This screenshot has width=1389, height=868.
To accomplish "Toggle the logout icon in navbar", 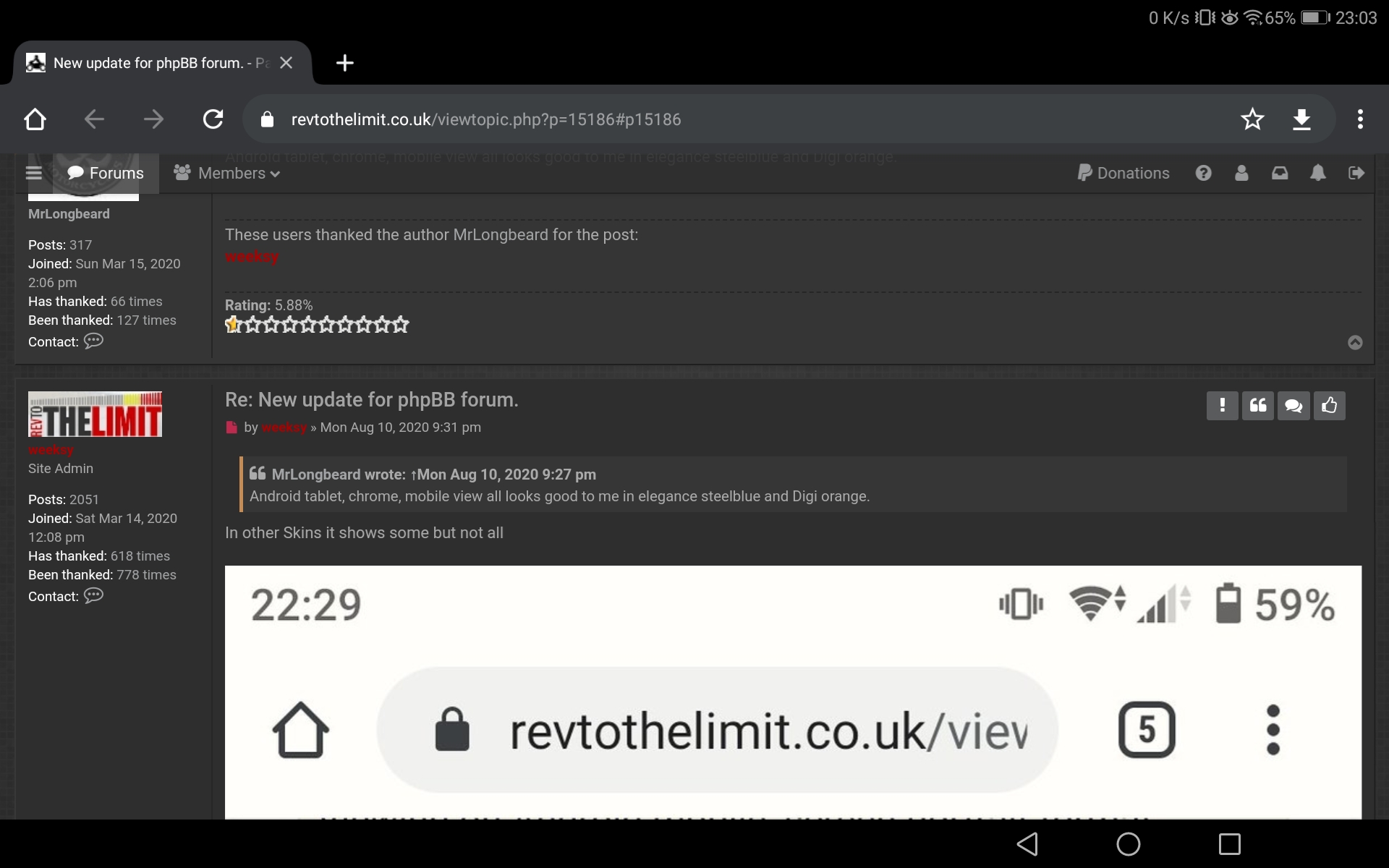I will coord(1356,172).
